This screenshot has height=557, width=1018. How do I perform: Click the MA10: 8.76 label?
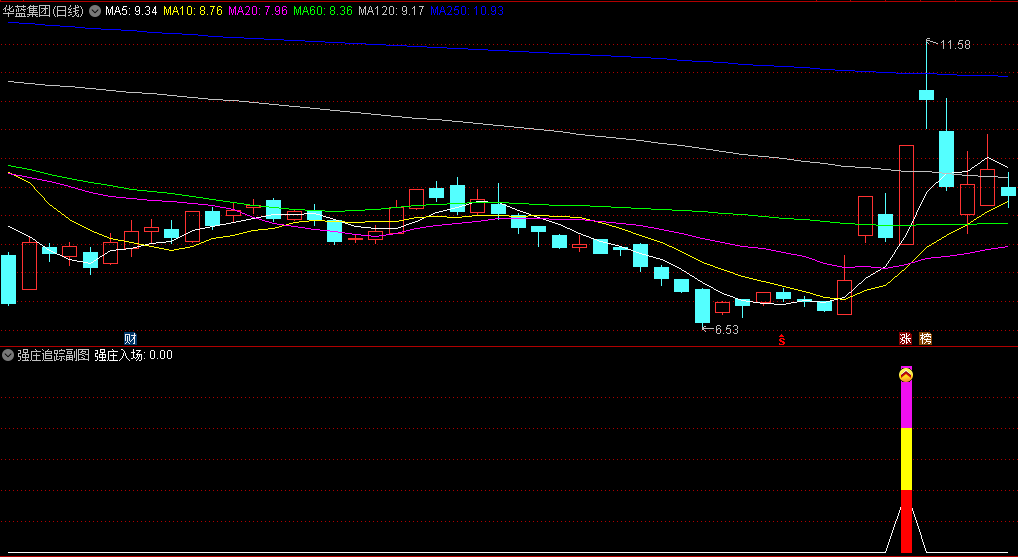point(193,11)
